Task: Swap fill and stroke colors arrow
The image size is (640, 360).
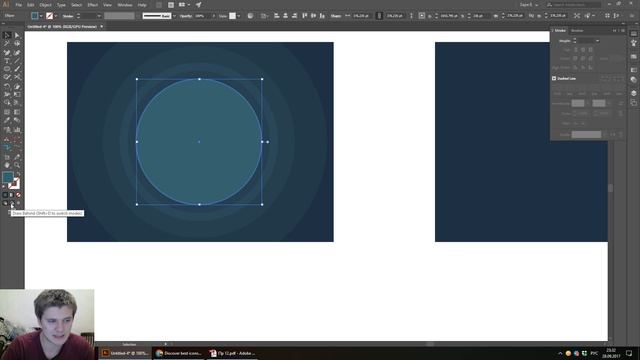Action: coord(18,175)
